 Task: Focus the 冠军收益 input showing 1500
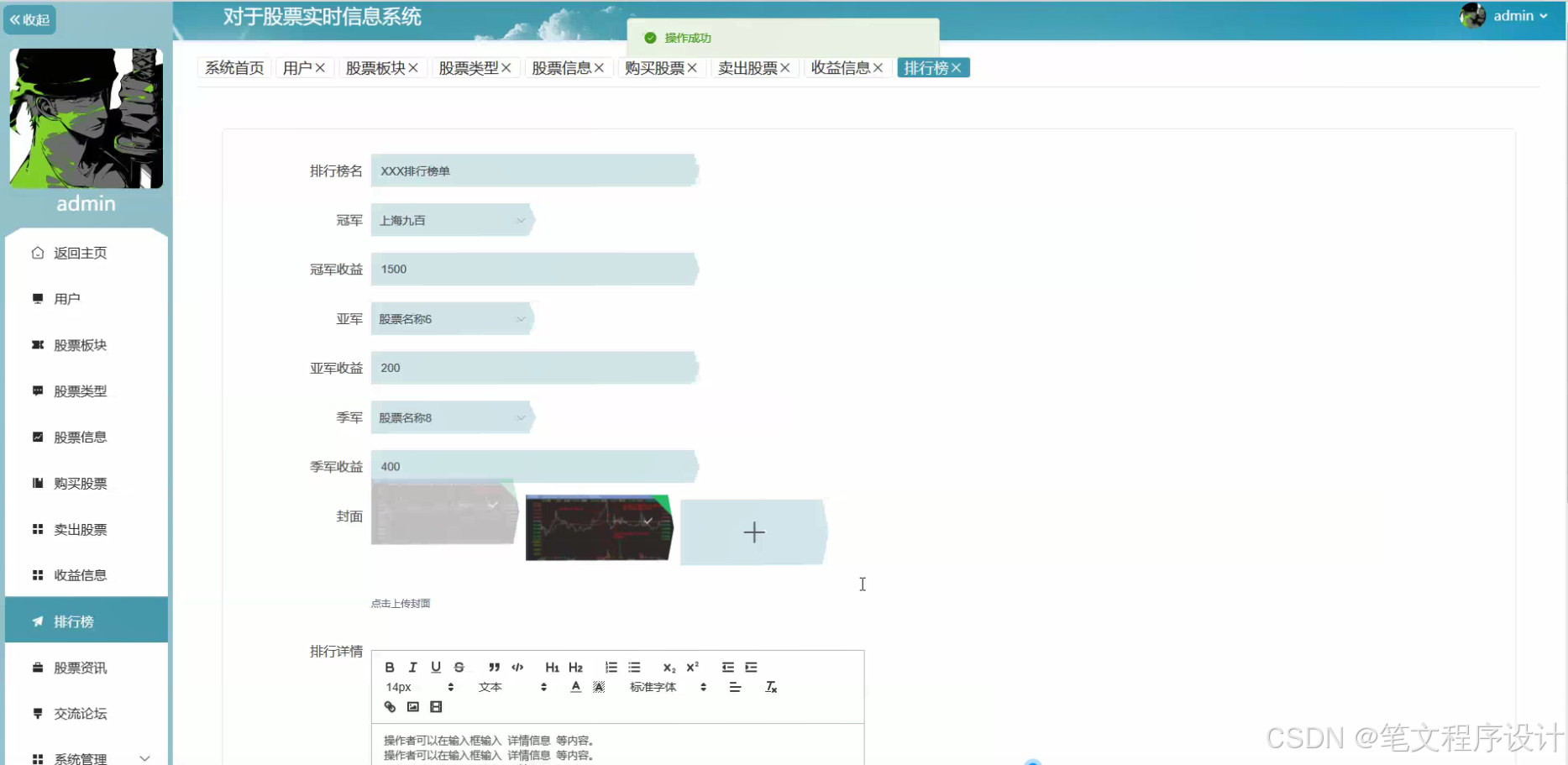coord(534,270)
